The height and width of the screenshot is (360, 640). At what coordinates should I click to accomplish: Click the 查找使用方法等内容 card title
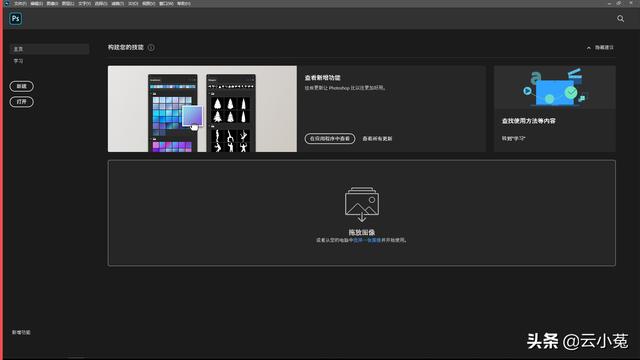529,121
